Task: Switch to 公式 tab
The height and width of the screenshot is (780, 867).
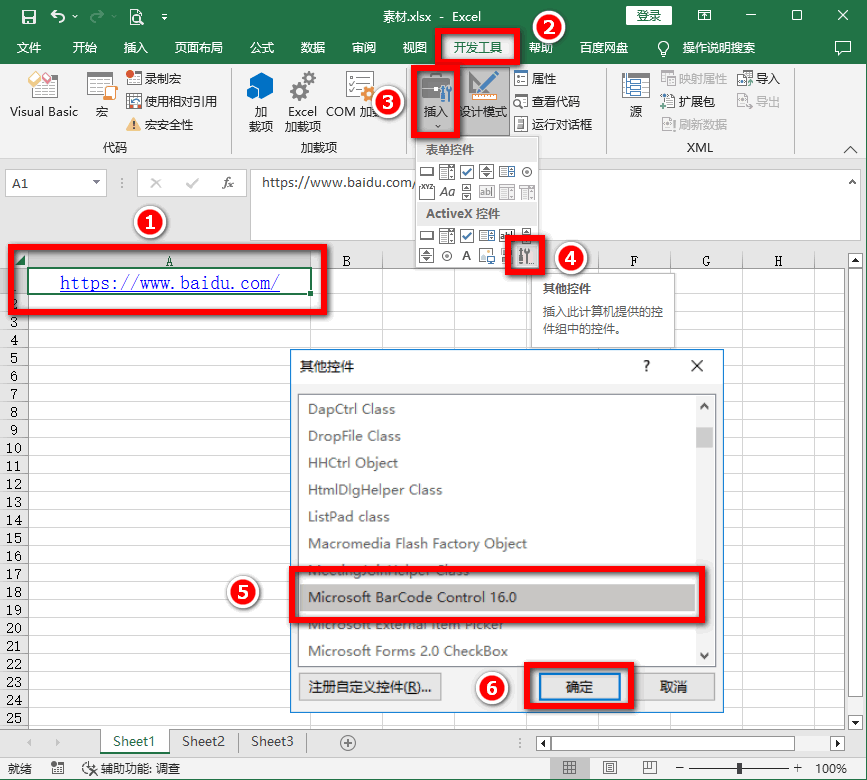Action: 262,48
